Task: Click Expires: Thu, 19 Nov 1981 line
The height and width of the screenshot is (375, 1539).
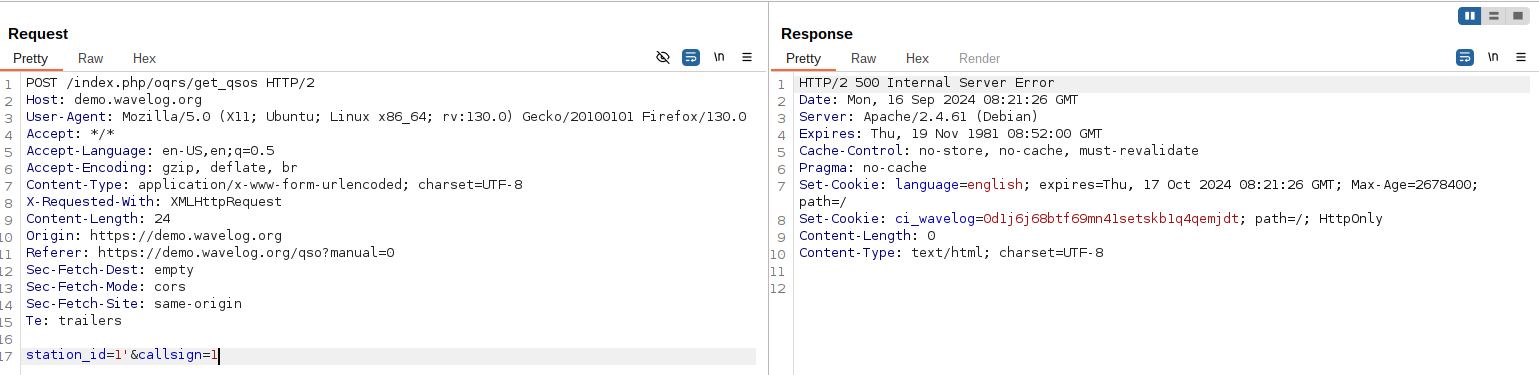Action: (x=951, y=134)
